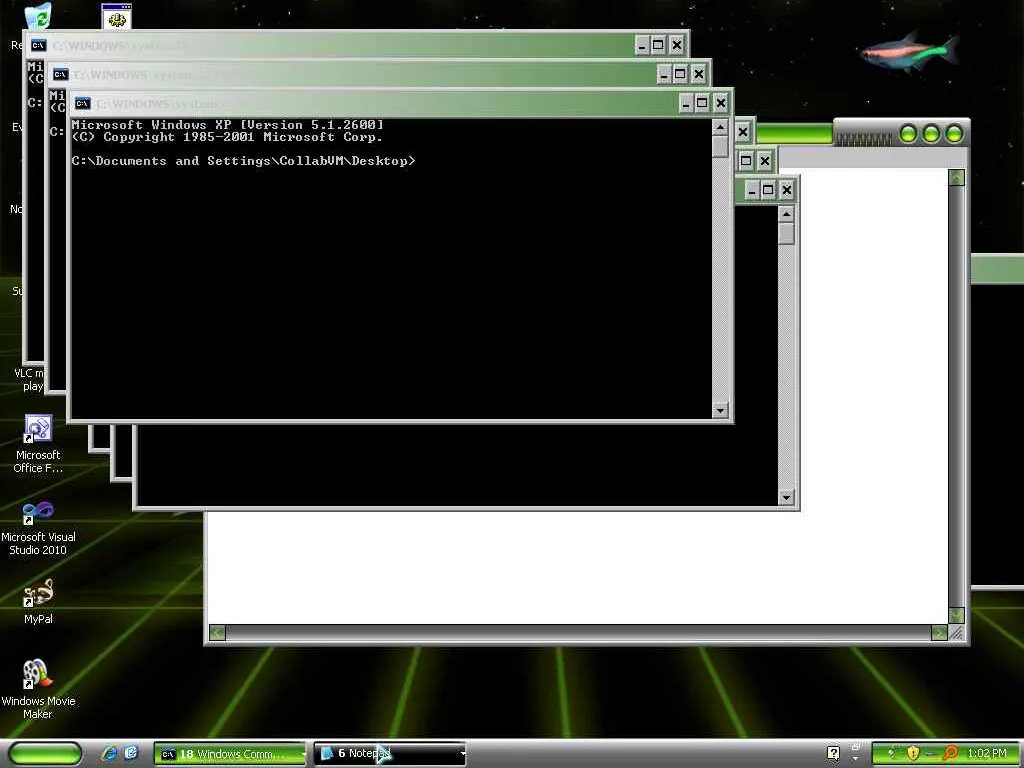Open the green Start button
1024x768 pixels.
[46, 754]
